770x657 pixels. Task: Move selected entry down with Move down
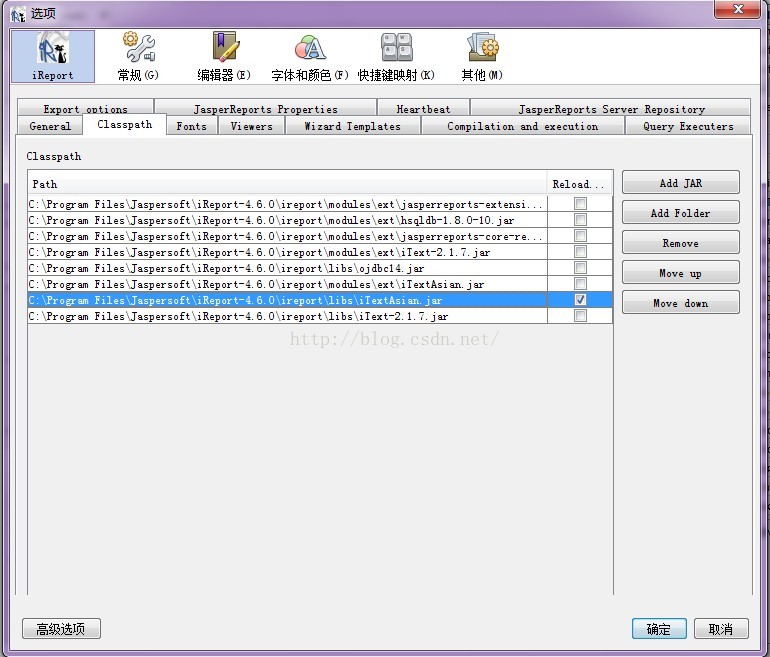[x=681, y=302]
